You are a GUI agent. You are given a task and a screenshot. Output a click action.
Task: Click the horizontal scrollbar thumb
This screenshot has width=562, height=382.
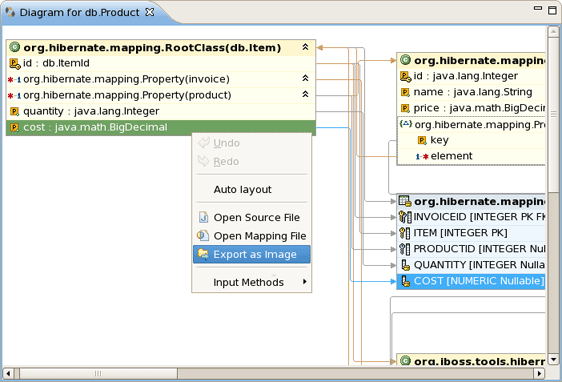coord(98,373)
